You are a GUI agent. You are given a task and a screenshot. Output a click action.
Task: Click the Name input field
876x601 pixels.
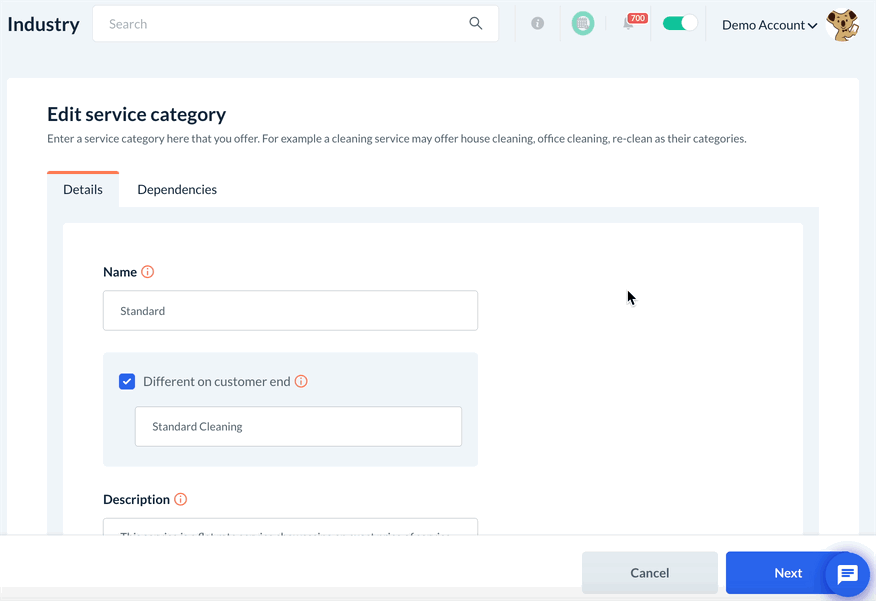[x=290, y=311]
